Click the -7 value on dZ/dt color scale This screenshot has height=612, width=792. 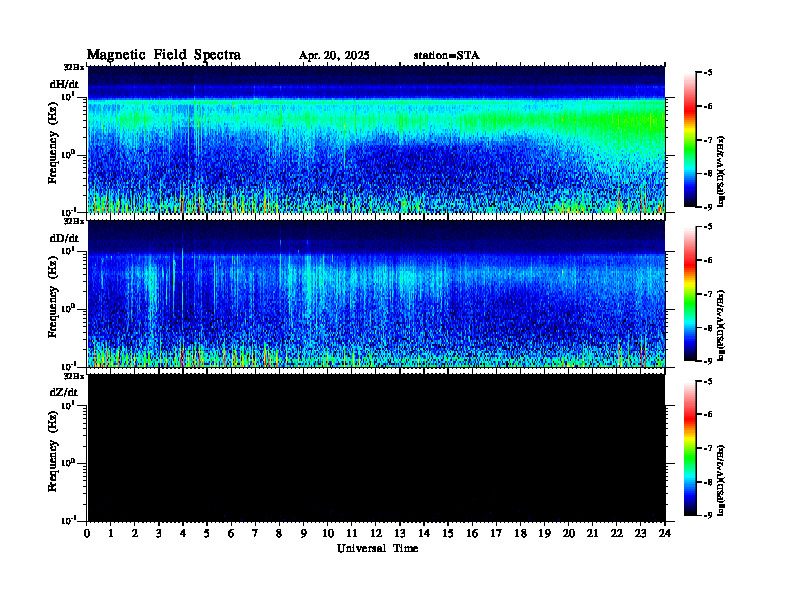[x=709, y=448]
